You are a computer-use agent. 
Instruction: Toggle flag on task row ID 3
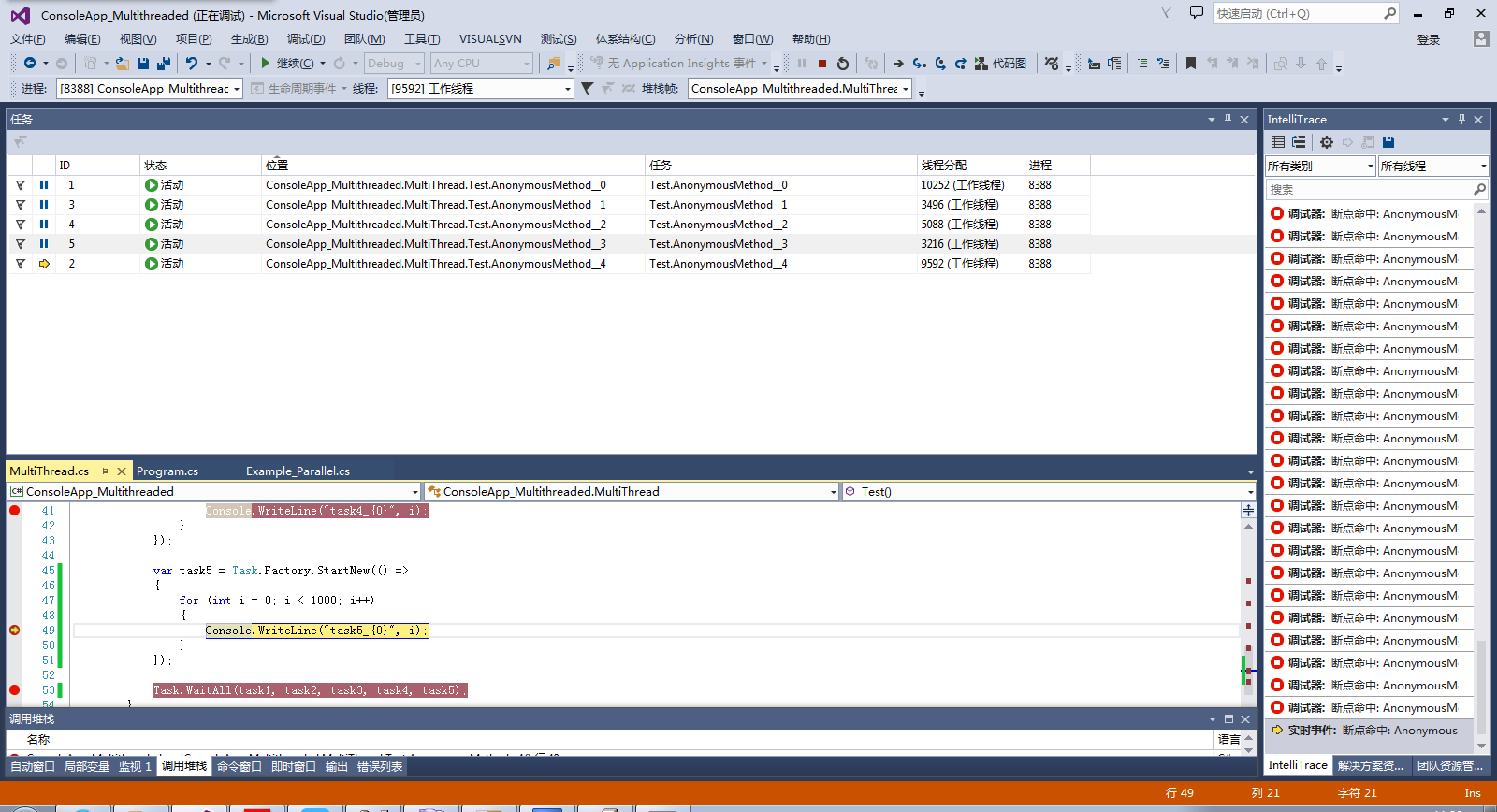[21, 205]
